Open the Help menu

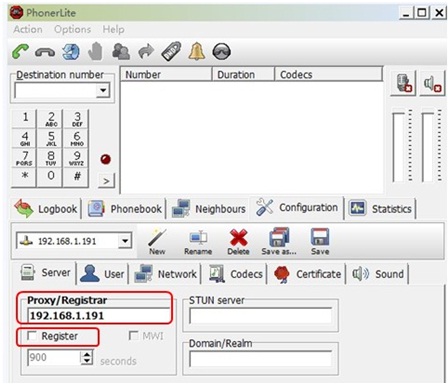click(113, 29)
